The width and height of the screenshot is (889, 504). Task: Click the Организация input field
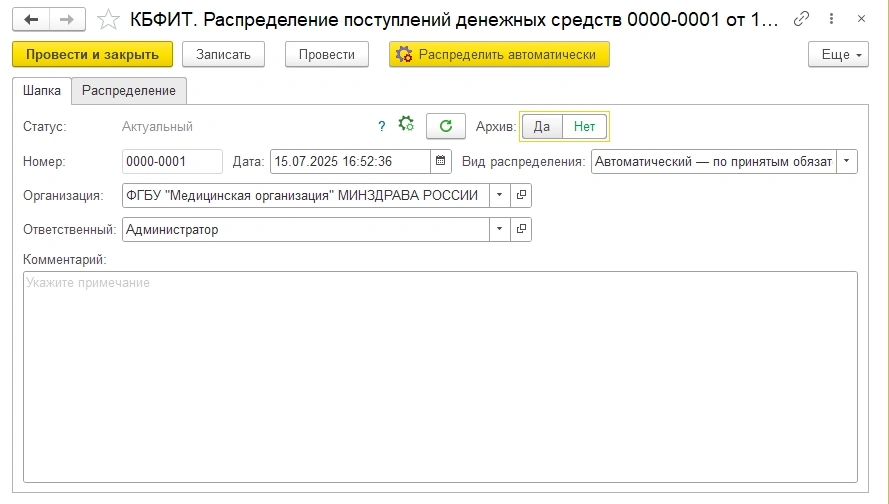coord(306,195)
